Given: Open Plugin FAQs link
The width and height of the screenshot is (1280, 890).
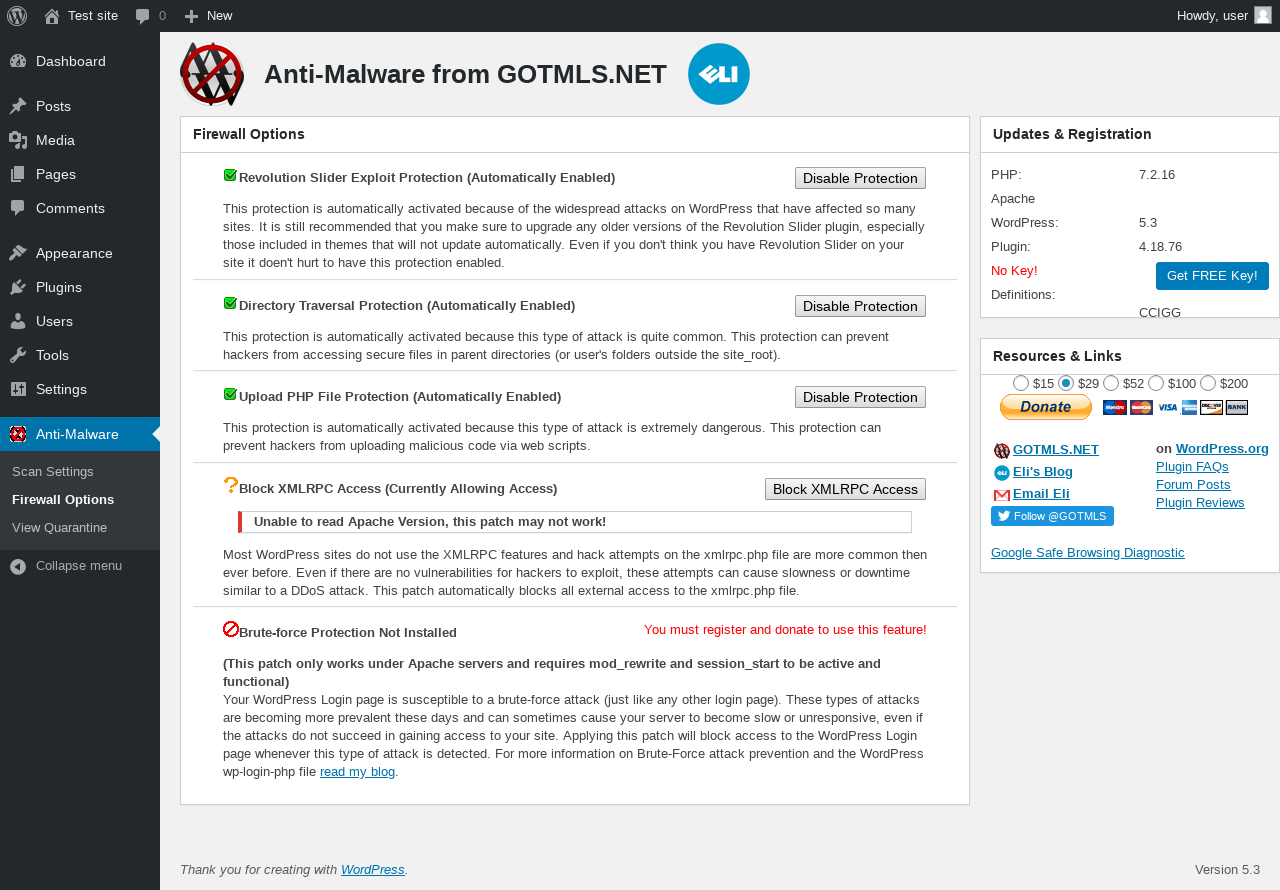Looking at the screenshot, I should pos(1192,466).
